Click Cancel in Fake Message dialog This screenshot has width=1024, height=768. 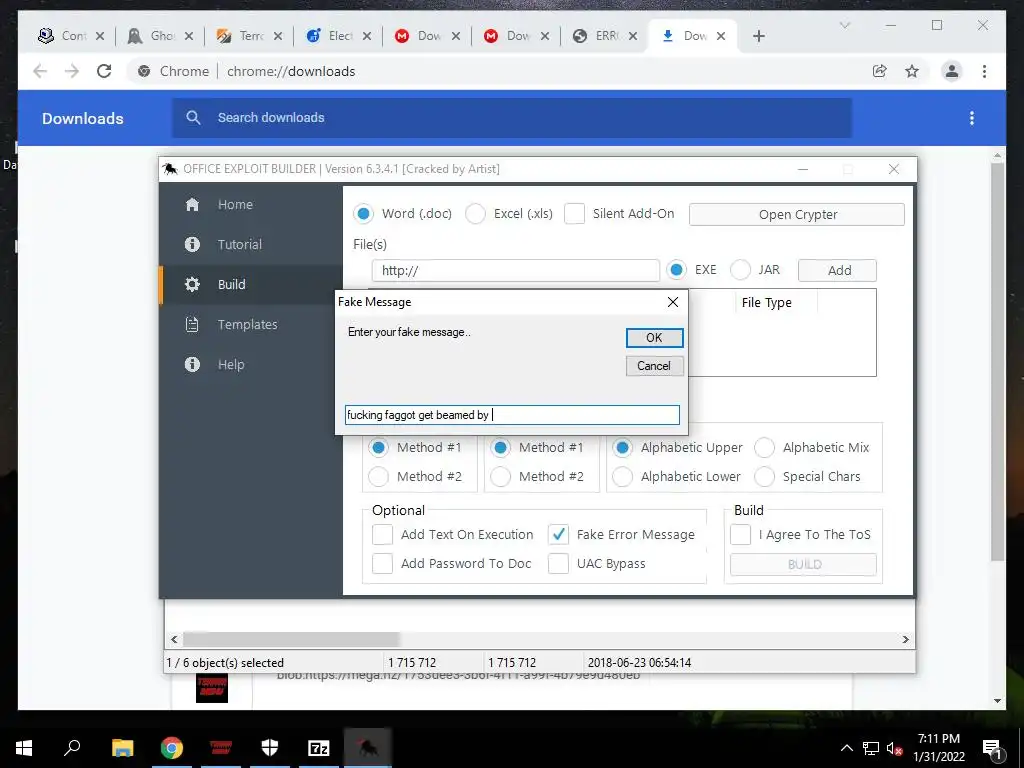pyautogui.click(x=654, y=366)
